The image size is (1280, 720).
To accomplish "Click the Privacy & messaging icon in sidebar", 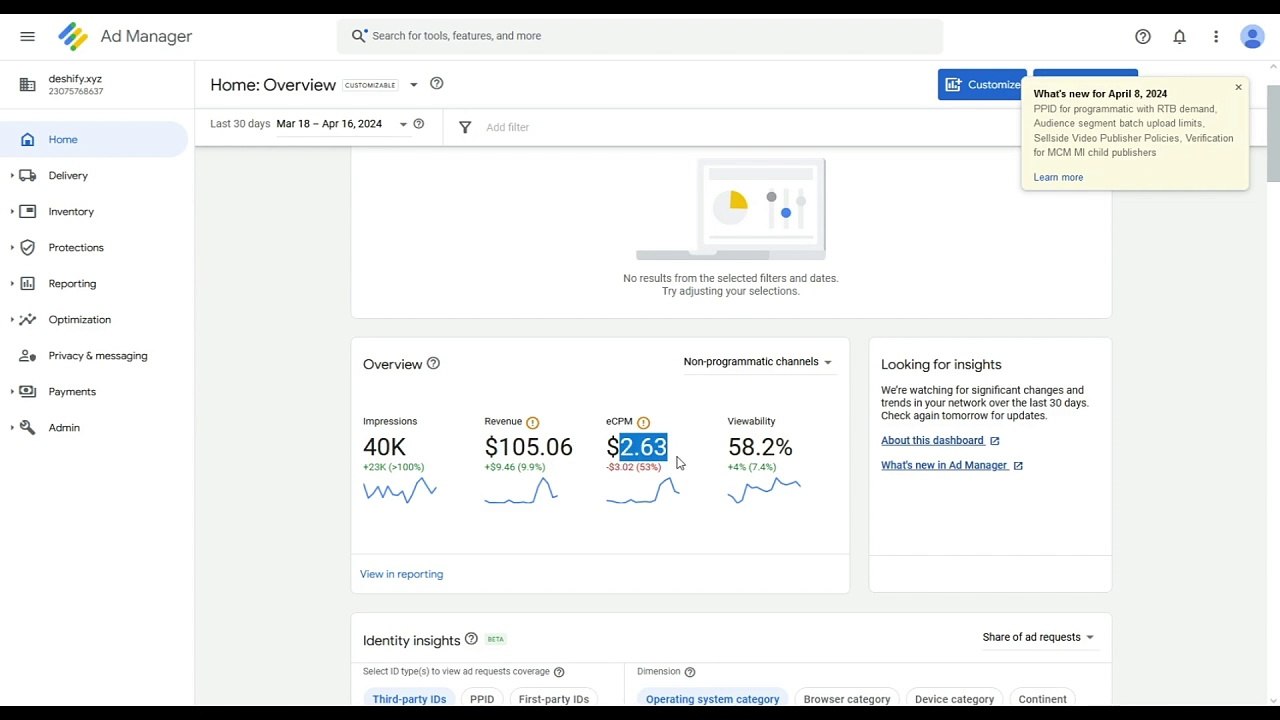I will (x=28, y=356).
